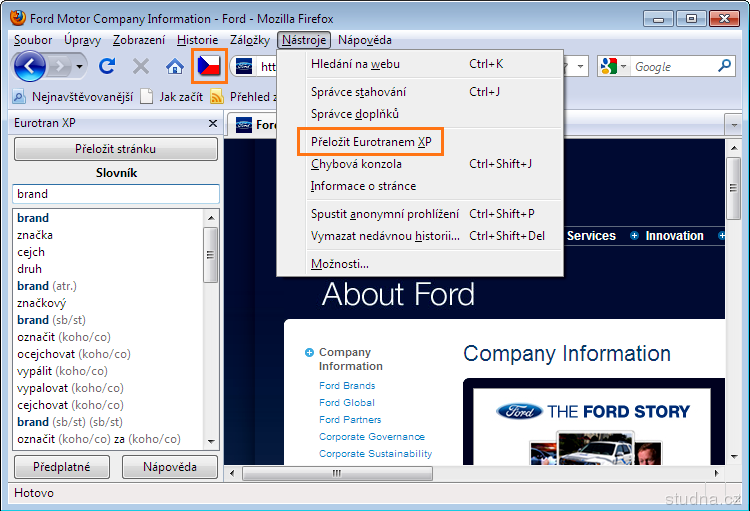Select the Ford page tab

pyautogui.click(x=254, y=125)
